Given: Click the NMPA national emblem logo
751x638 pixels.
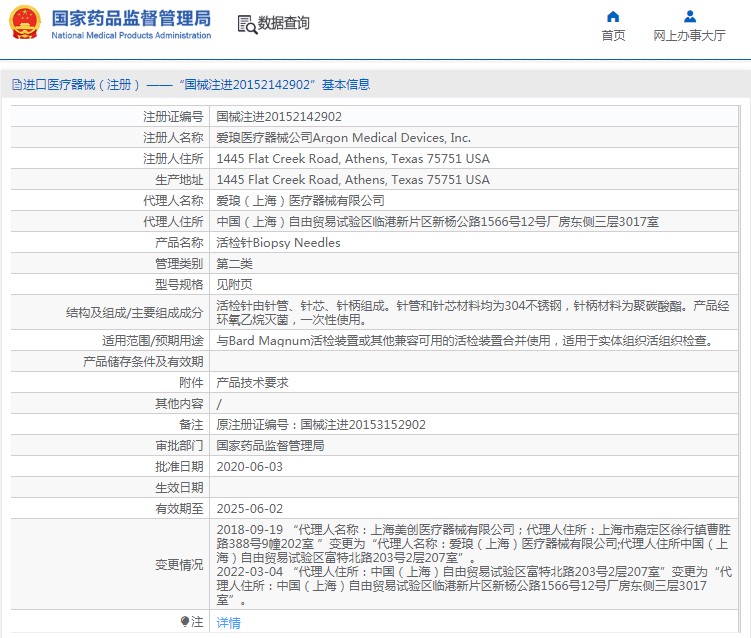Looking at the screenshot, I should pos(26,22).
